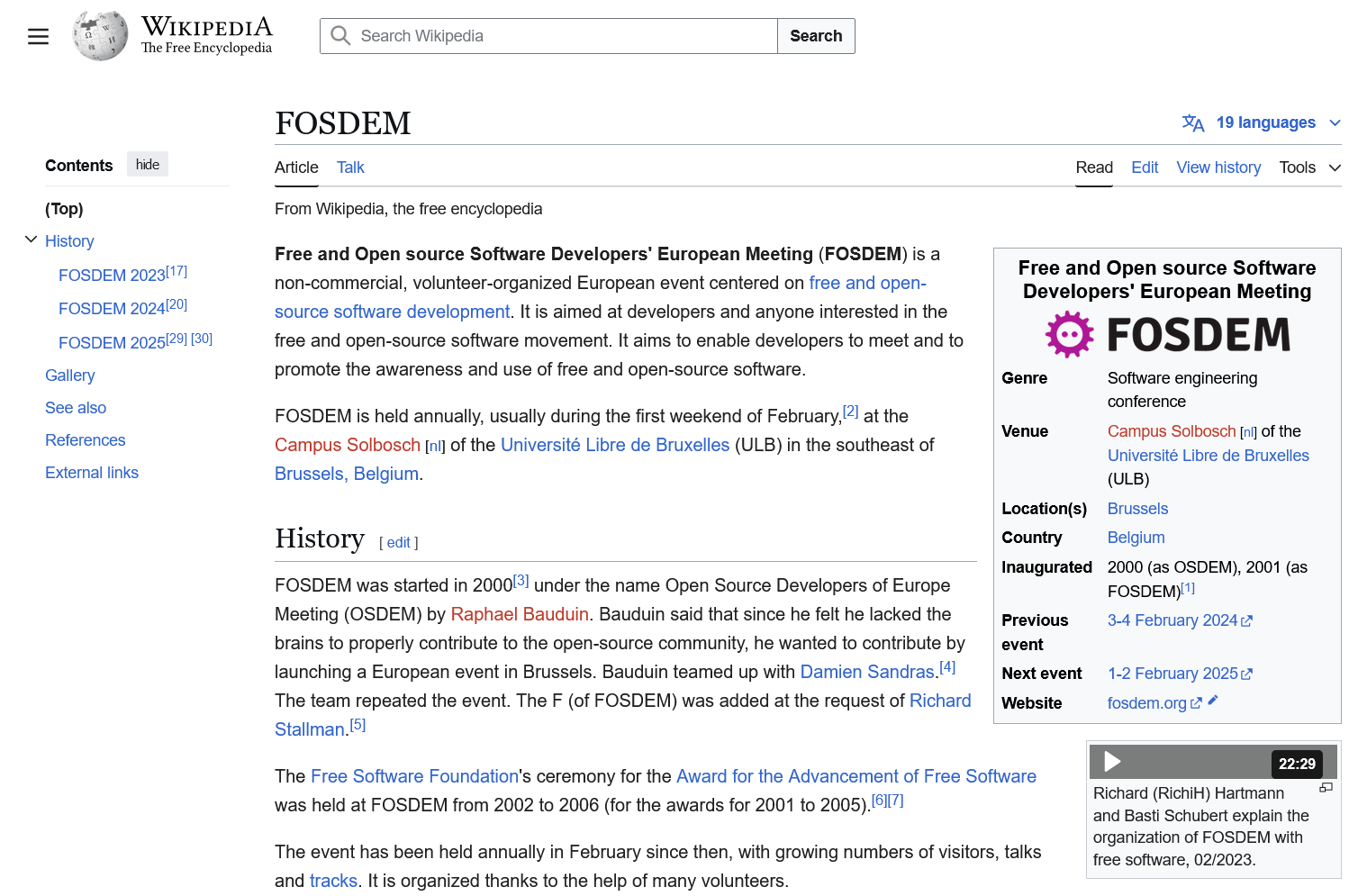Jump to External links section
Viewport: 1358px width, 896px height.
[x=92, y=473]
